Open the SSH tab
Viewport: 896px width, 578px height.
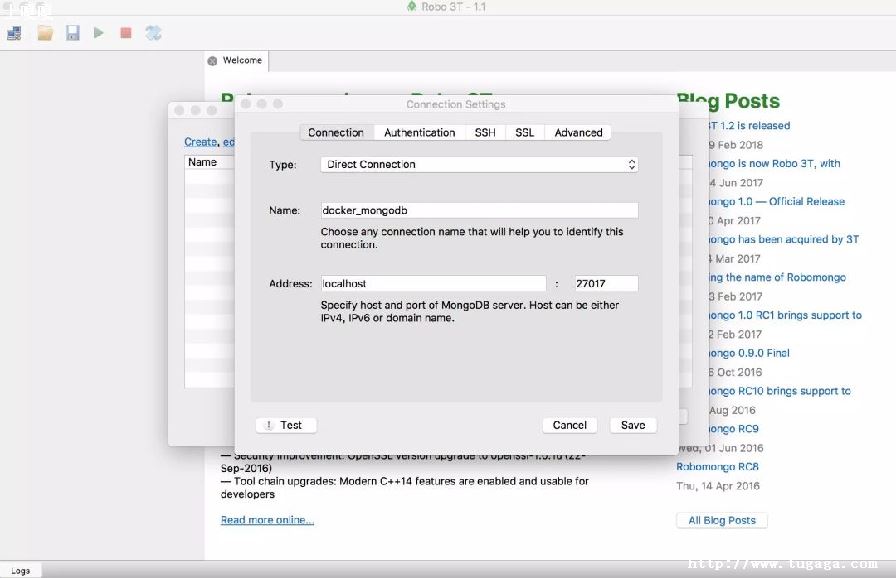485,133
